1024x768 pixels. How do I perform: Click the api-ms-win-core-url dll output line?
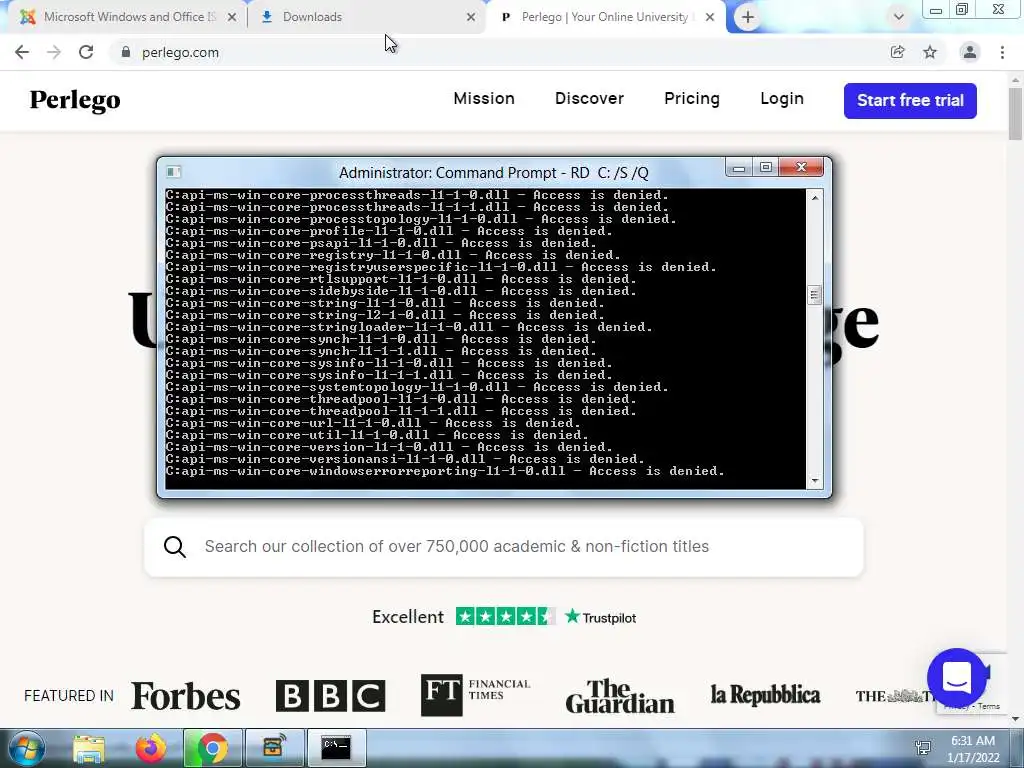(373, 423)
